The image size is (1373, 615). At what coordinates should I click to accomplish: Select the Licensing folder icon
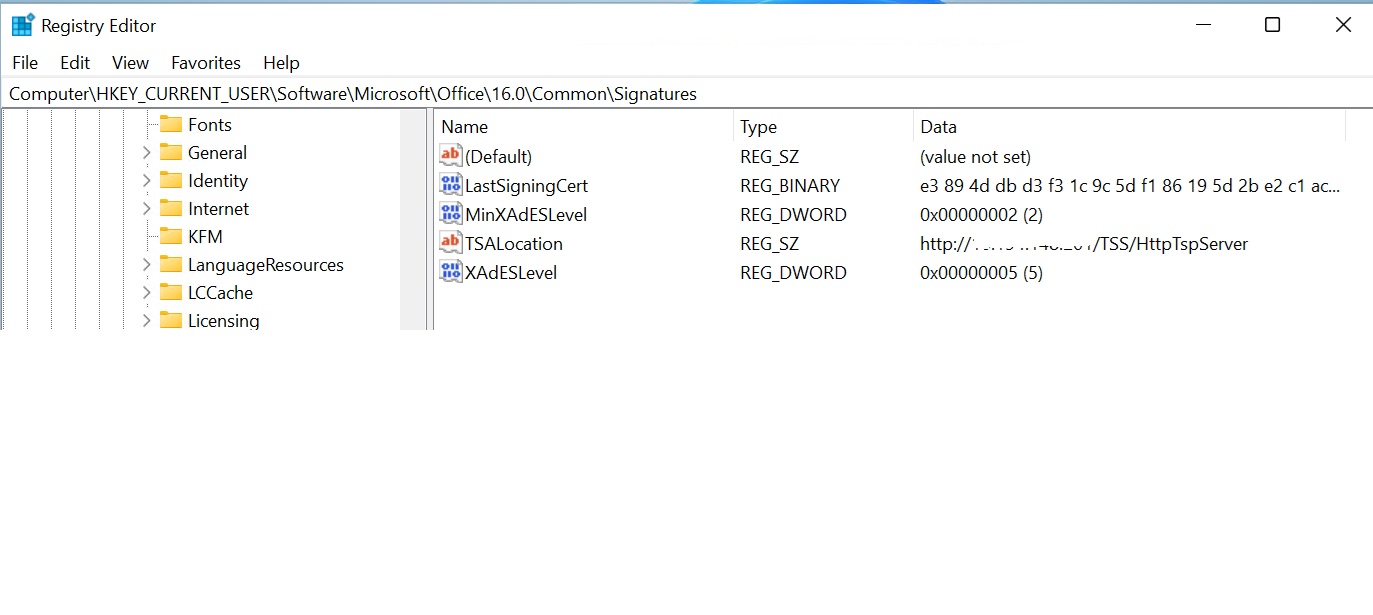click(x=171, y=320)
